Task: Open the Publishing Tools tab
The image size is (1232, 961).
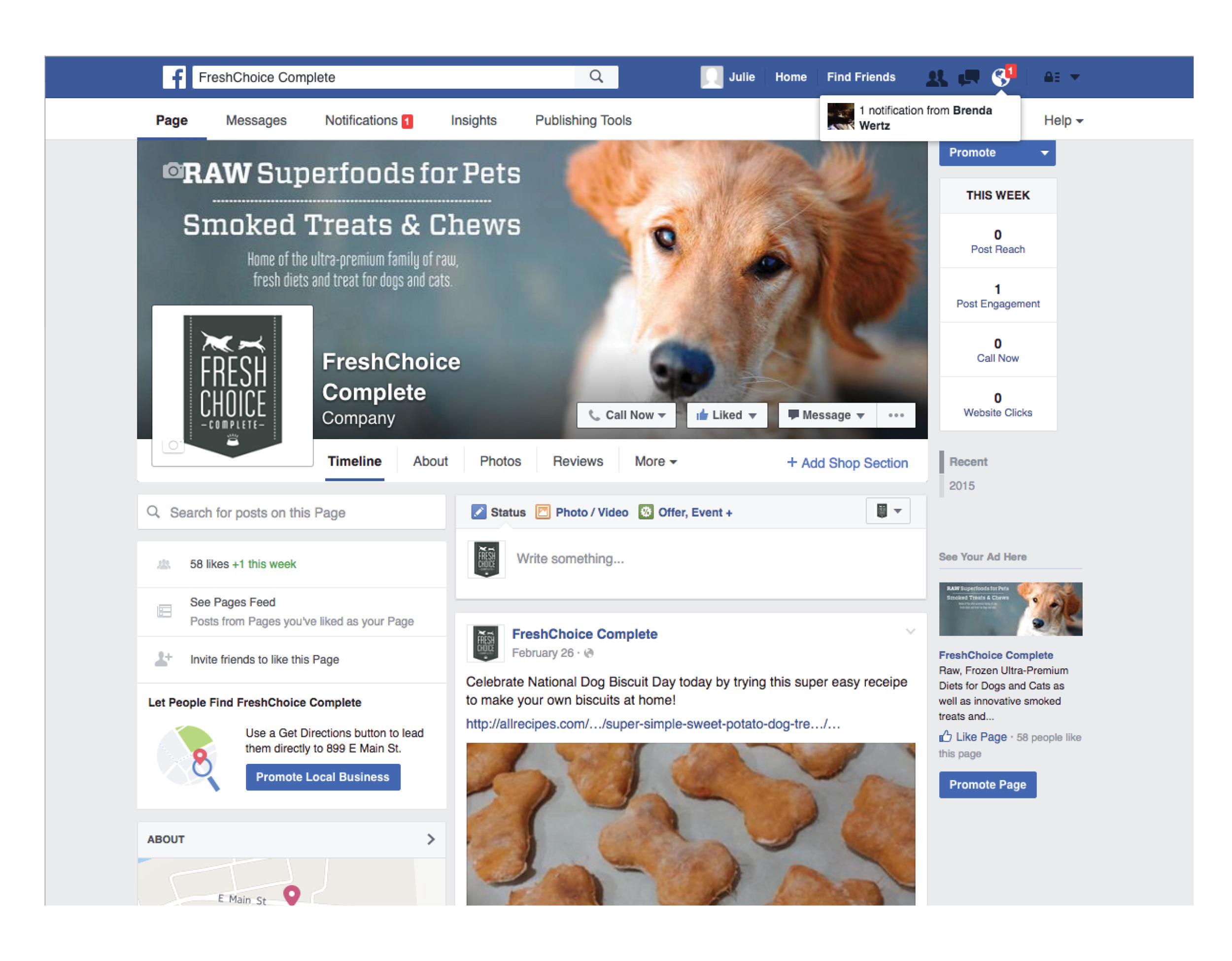Action: click(x=583, y=121)
